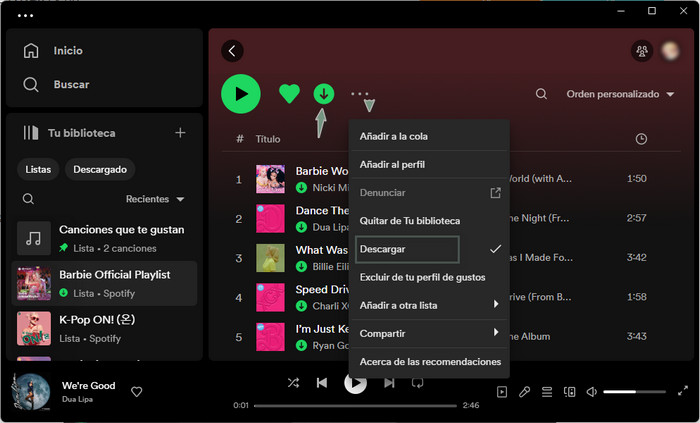Open Tu biblioteca label
This screenshot has height=423, width=700.
(x=82, y=133)
